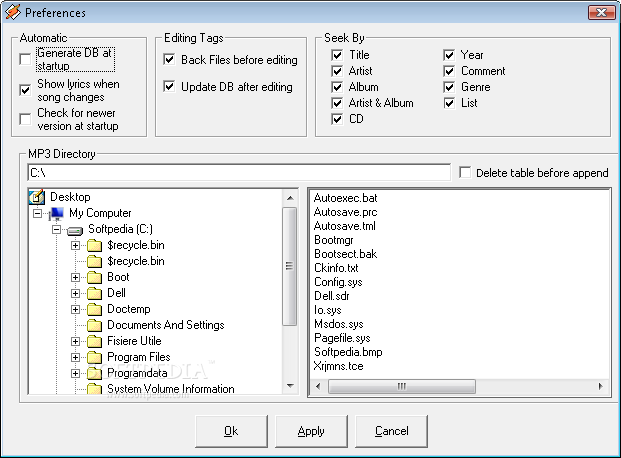Click file list horizontal scrollbar thumb
This screenshot has height=458, width=621.
(402, 386)
